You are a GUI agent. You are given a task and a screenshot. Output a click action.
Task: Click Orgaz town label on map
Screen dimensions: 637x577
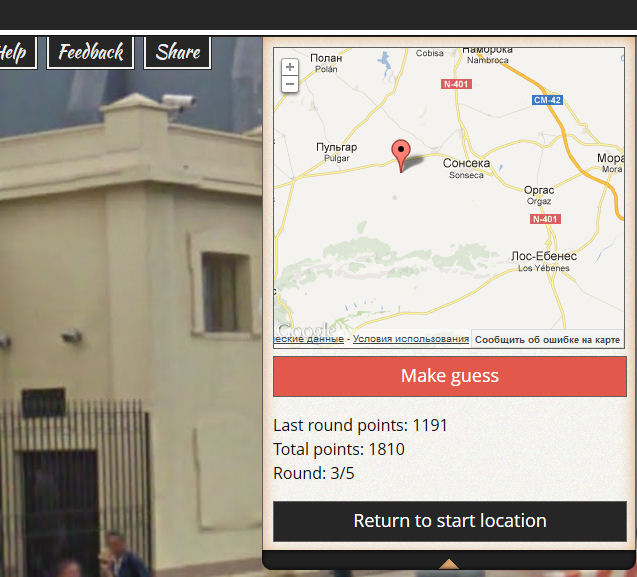point(539,195)
